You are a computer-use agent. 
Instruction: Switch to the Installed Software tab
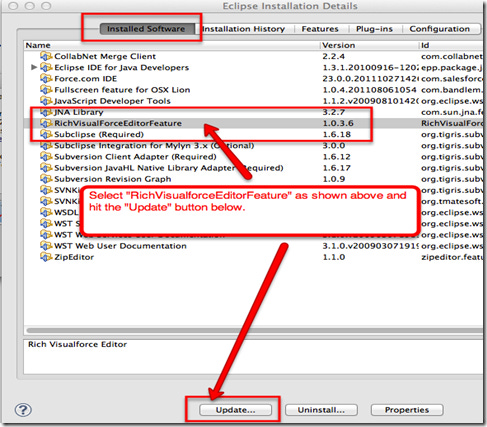coord(146,29)
